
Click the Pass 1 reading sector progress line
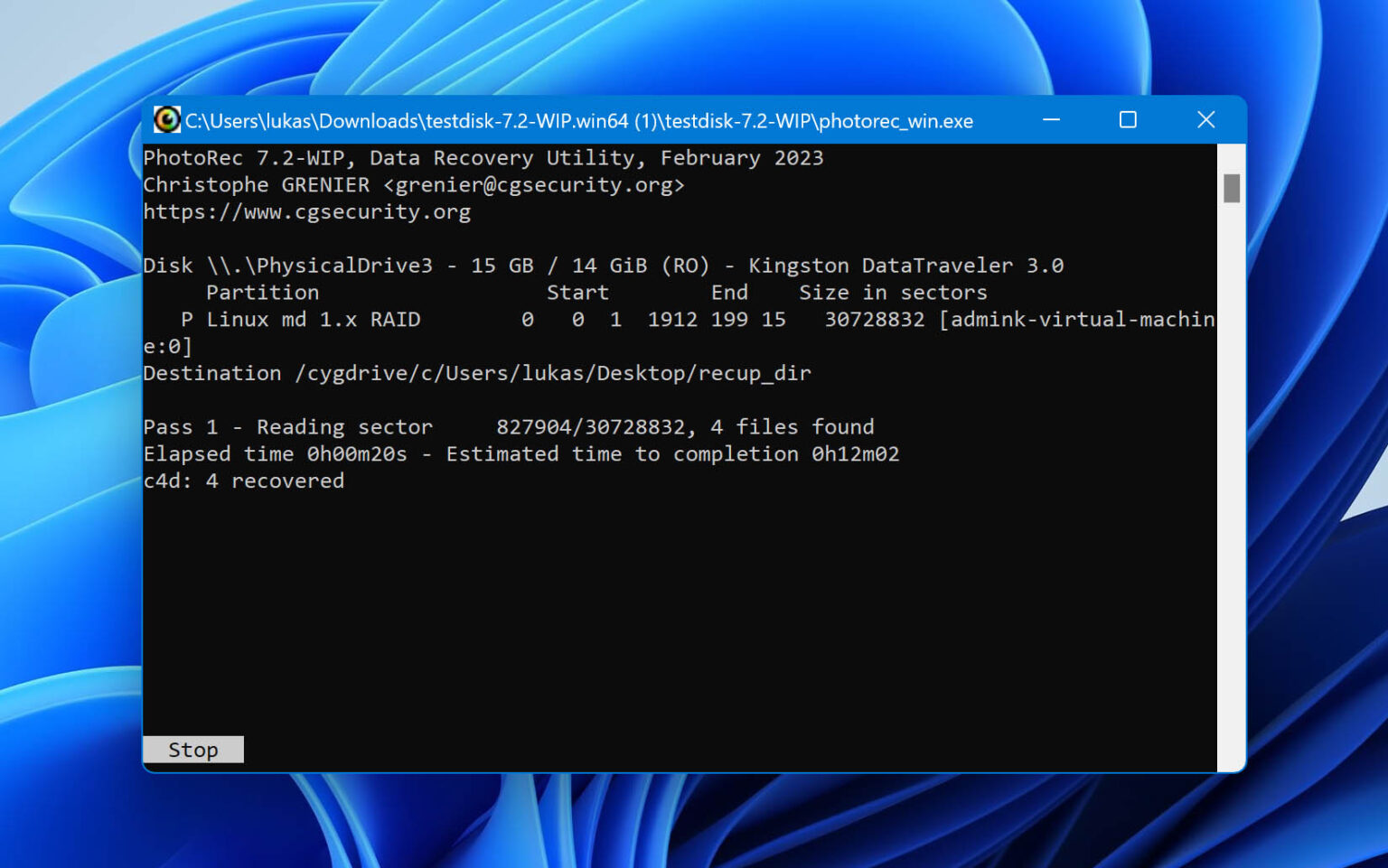pyautogui.click(x=506, y=426)
